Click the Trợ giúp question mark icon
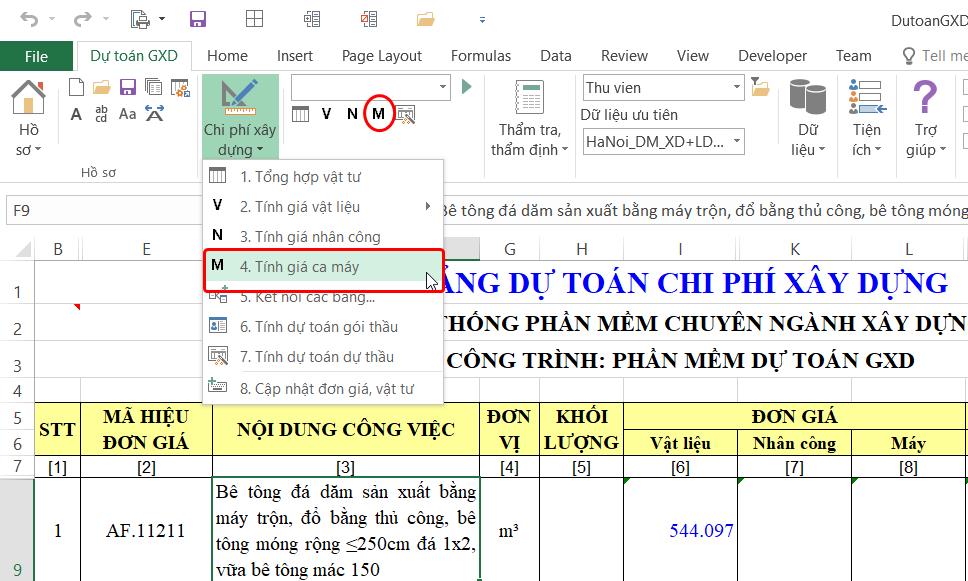 (925, 100)
